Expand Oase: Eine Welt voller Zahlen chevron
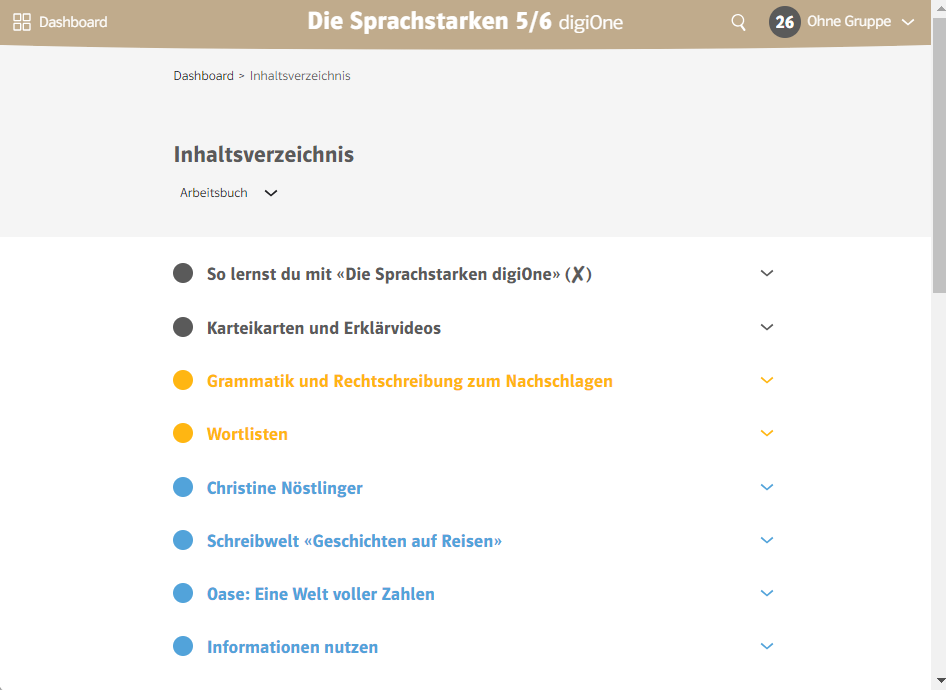The width and height of the screenshot is (946, 690). [x=767, y=593]
